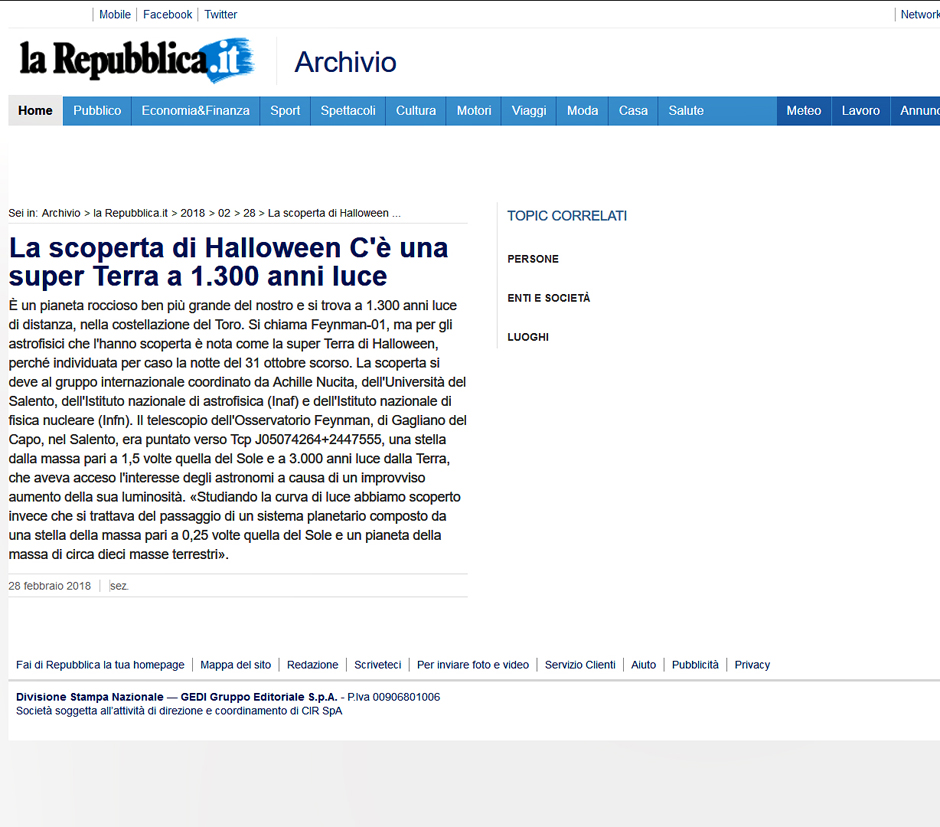Open the Scriveteci footer link
Screen dimensions: 940x827
[378, 665]
